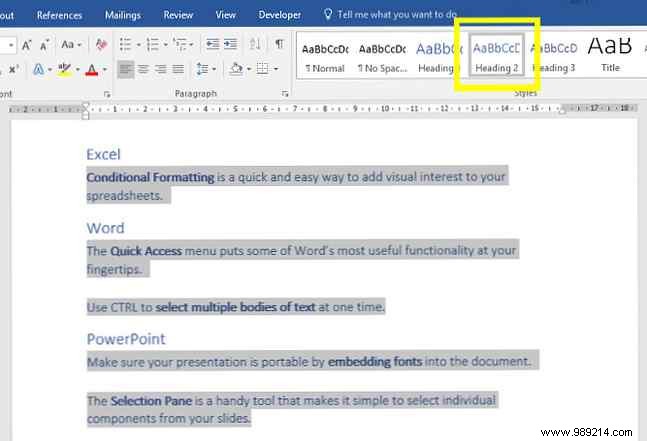Image resolution: width=647 pixels, height=441 pixels.
Task: Expand the Numbering library dropdown arrow
Action: (165, 45)
